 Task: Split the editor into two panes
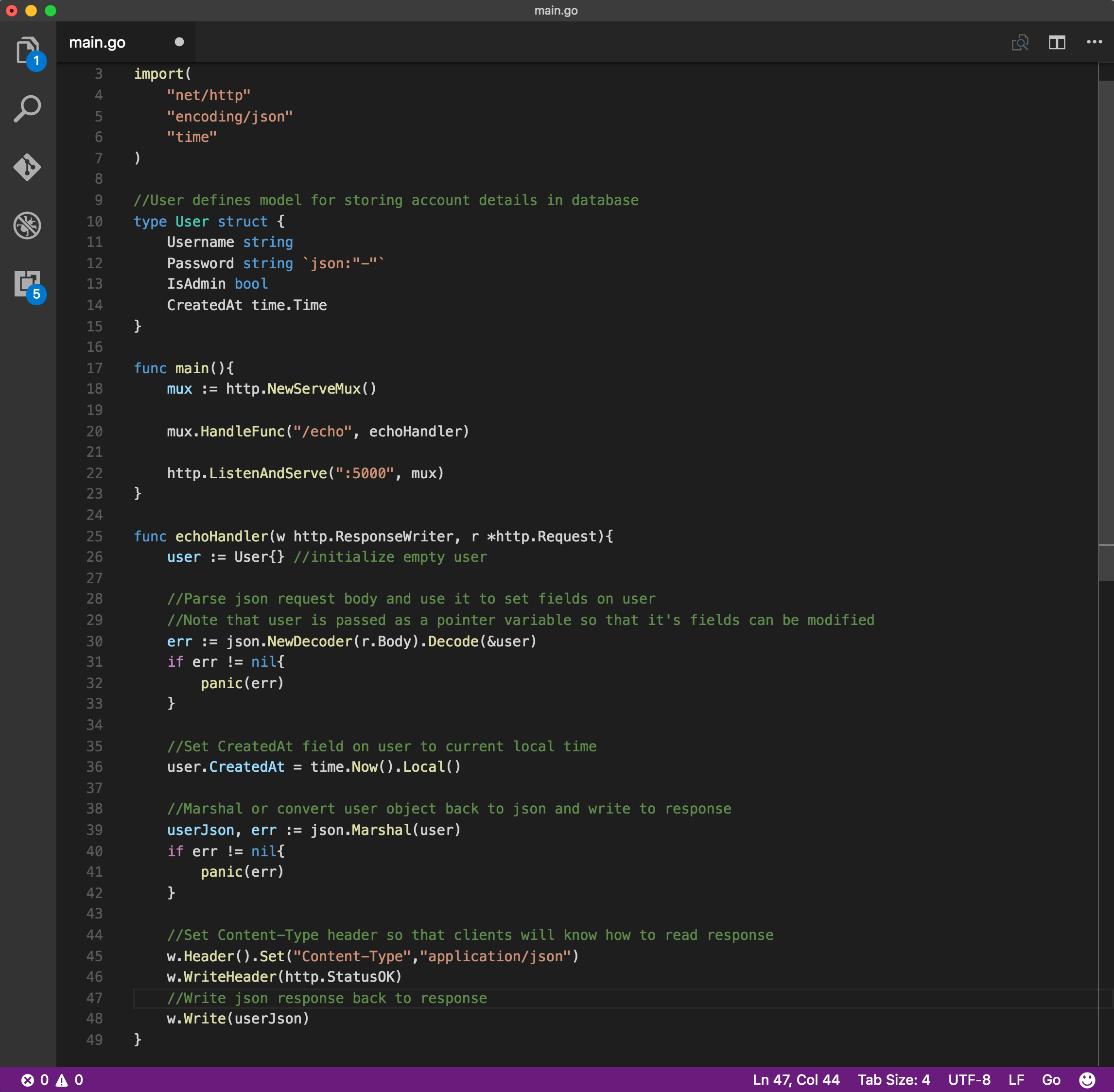click(x=1057, y=42)
